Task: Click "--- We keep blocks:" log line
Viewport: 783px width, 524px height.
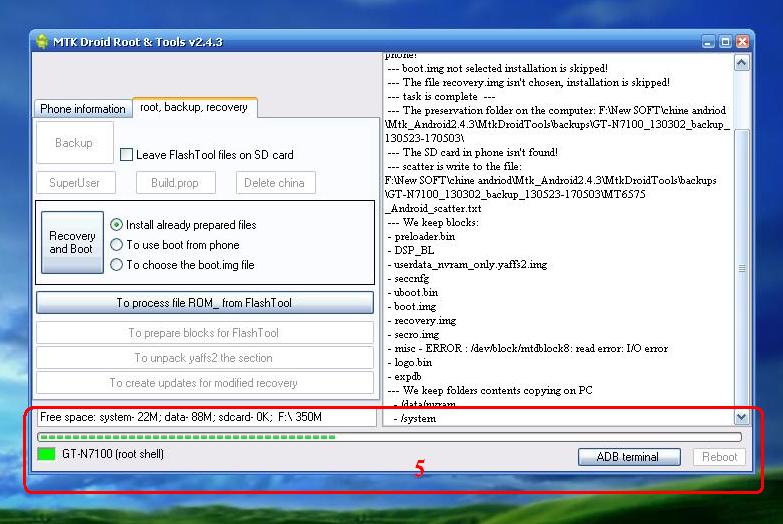Action: (x=433, y=222)
